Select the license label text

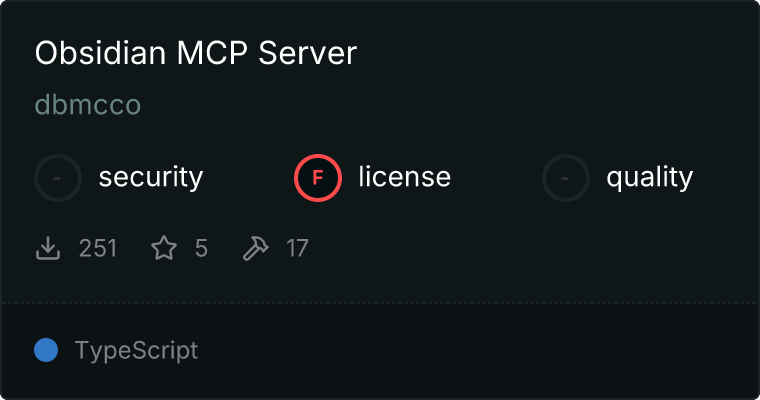point(405,176)
